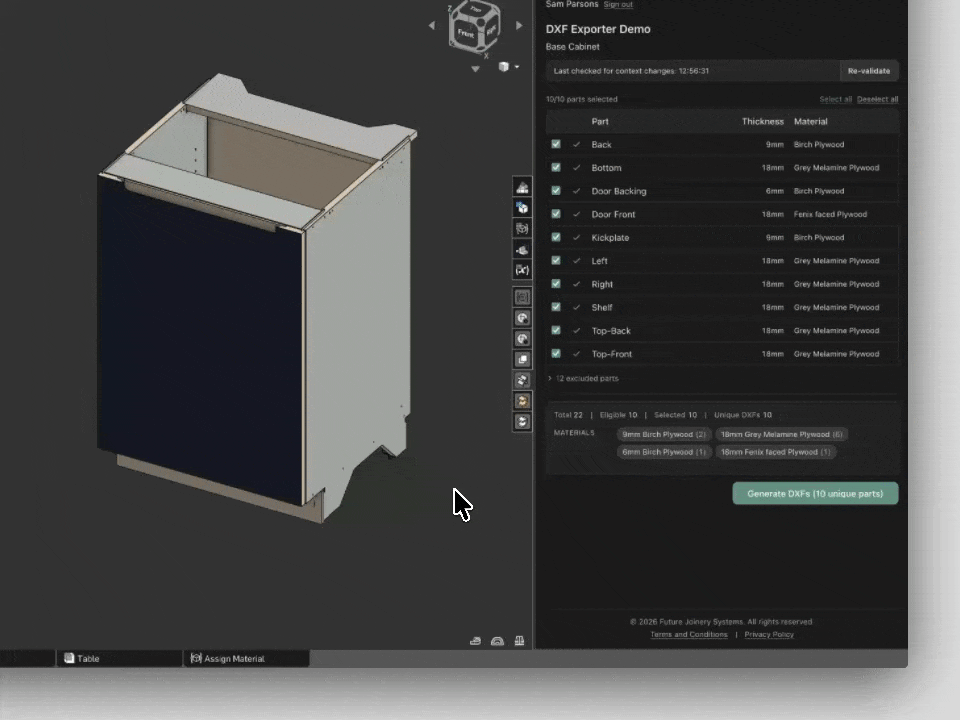Click the Fenix faced Plywood material cell
The height and width of the screenshot is (720, 960).
tap(830, 214)
